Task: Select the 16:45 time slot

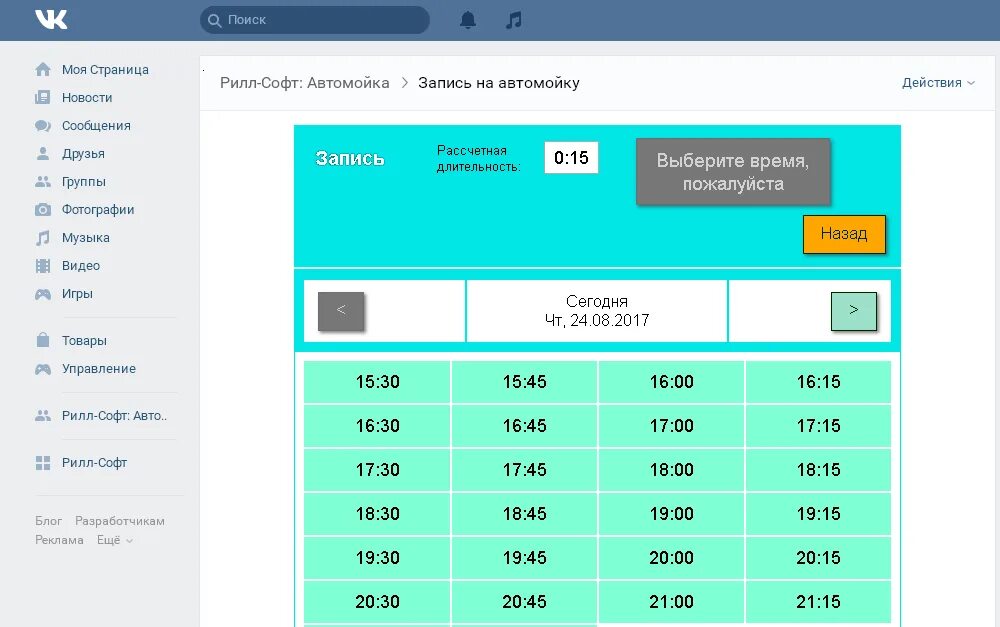Action: coord(524,425)
